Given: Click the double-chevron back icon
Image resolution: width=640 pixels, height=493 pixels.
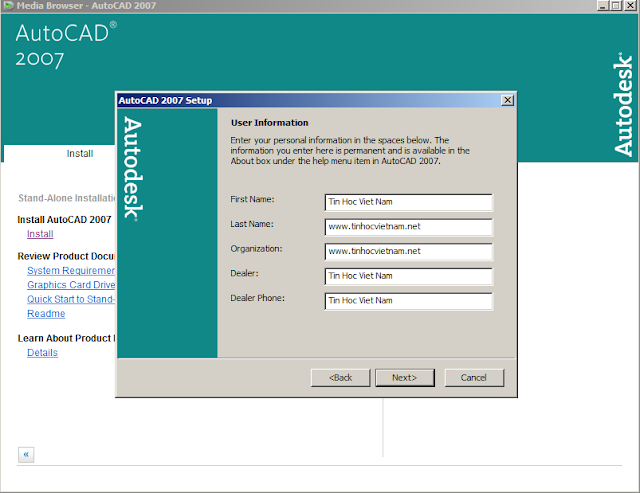Looking at the screenshot, I should [x=26, y=455].
